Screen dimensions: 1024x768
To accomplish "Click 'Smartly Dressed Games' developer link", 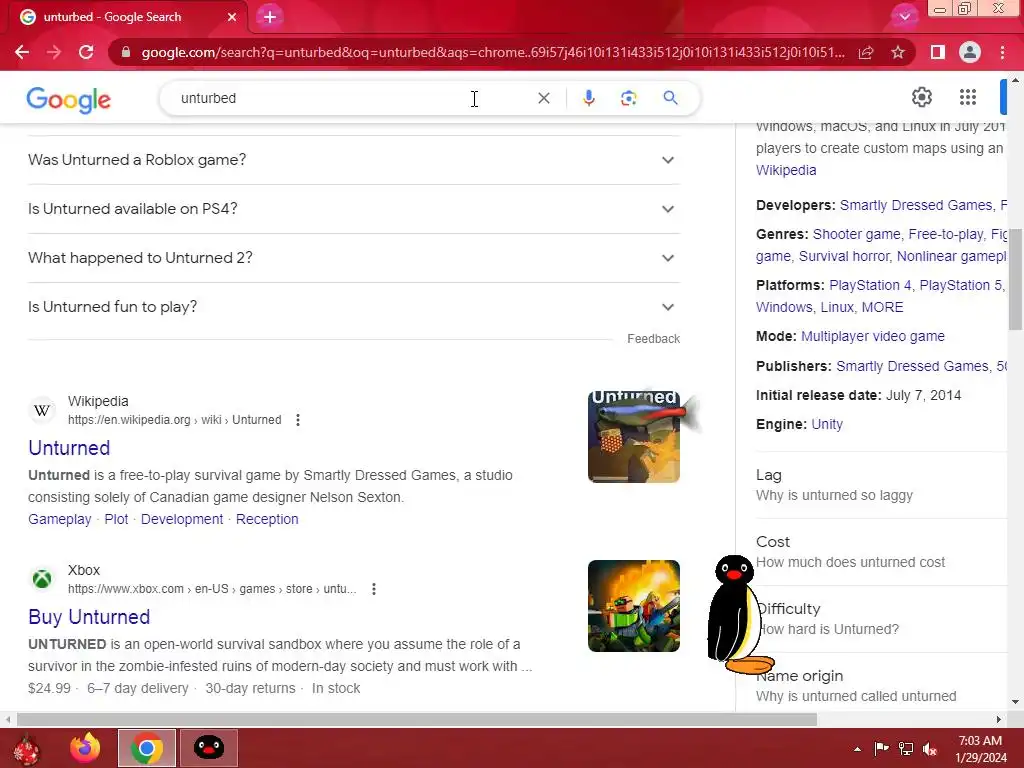I will click(x=916, y=206).
